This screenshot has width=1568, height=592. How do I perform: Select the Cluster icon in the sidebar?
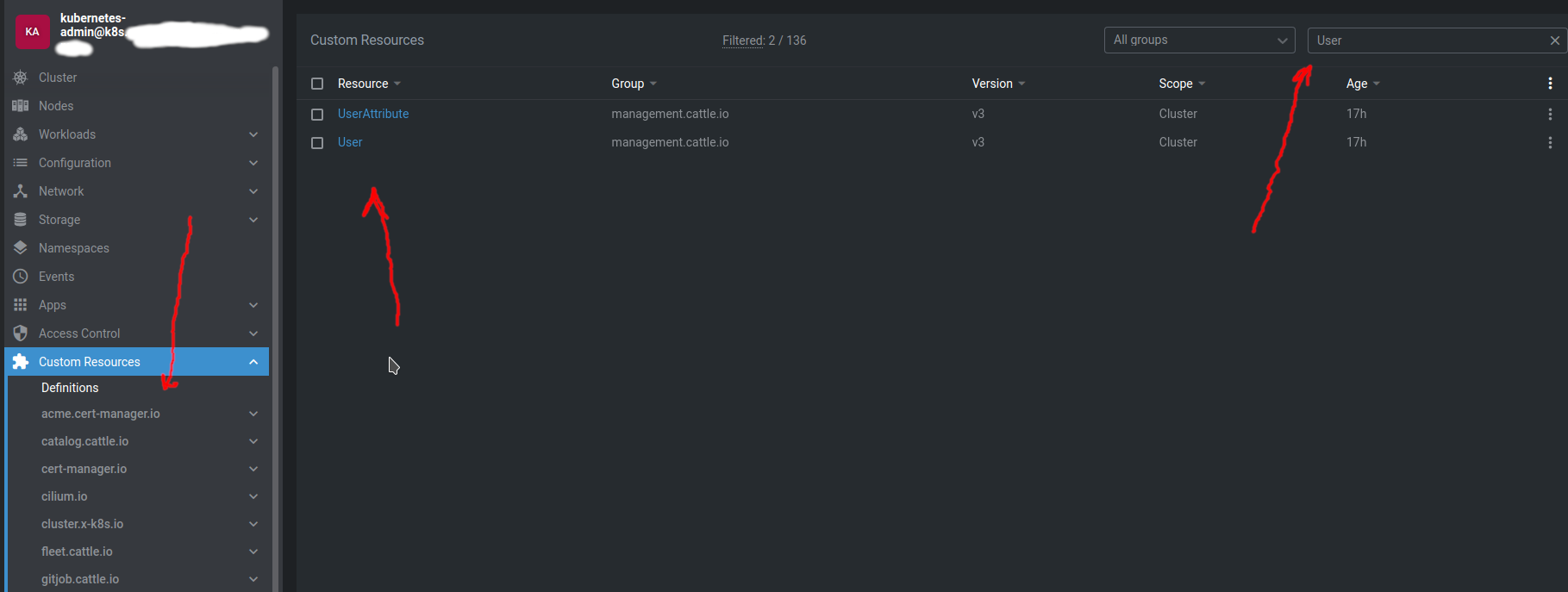tap(21, 77)
